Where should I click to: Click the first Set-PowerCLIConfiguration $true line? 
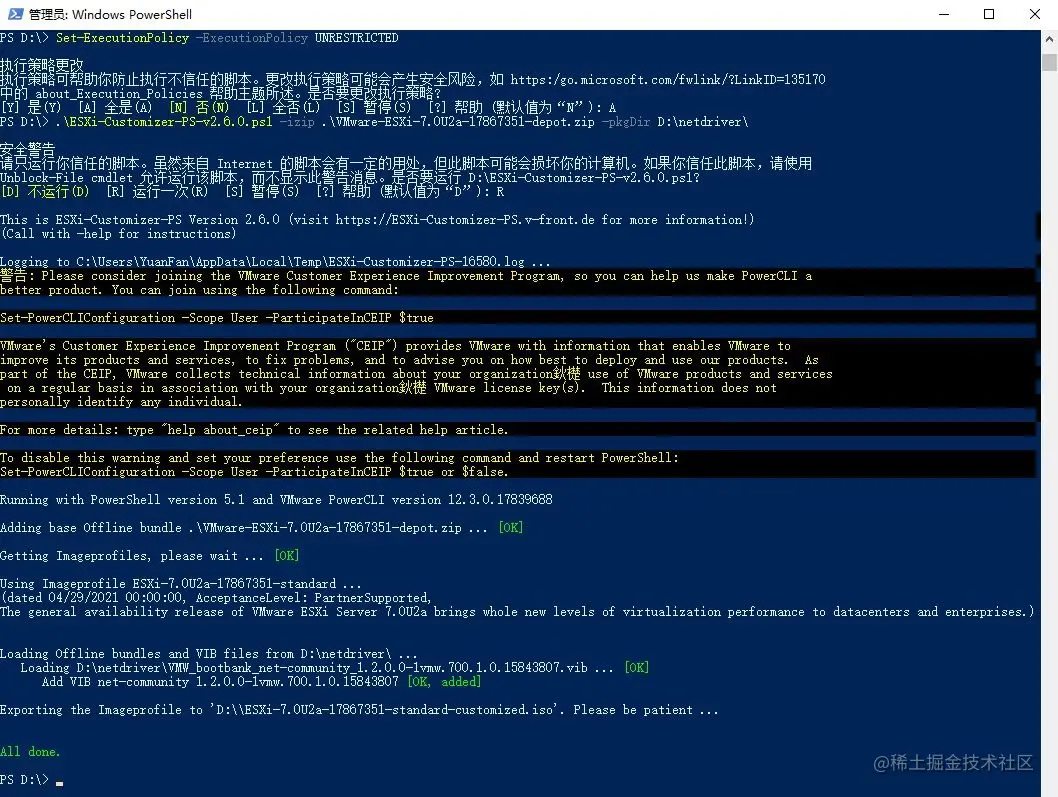point(217,318)
